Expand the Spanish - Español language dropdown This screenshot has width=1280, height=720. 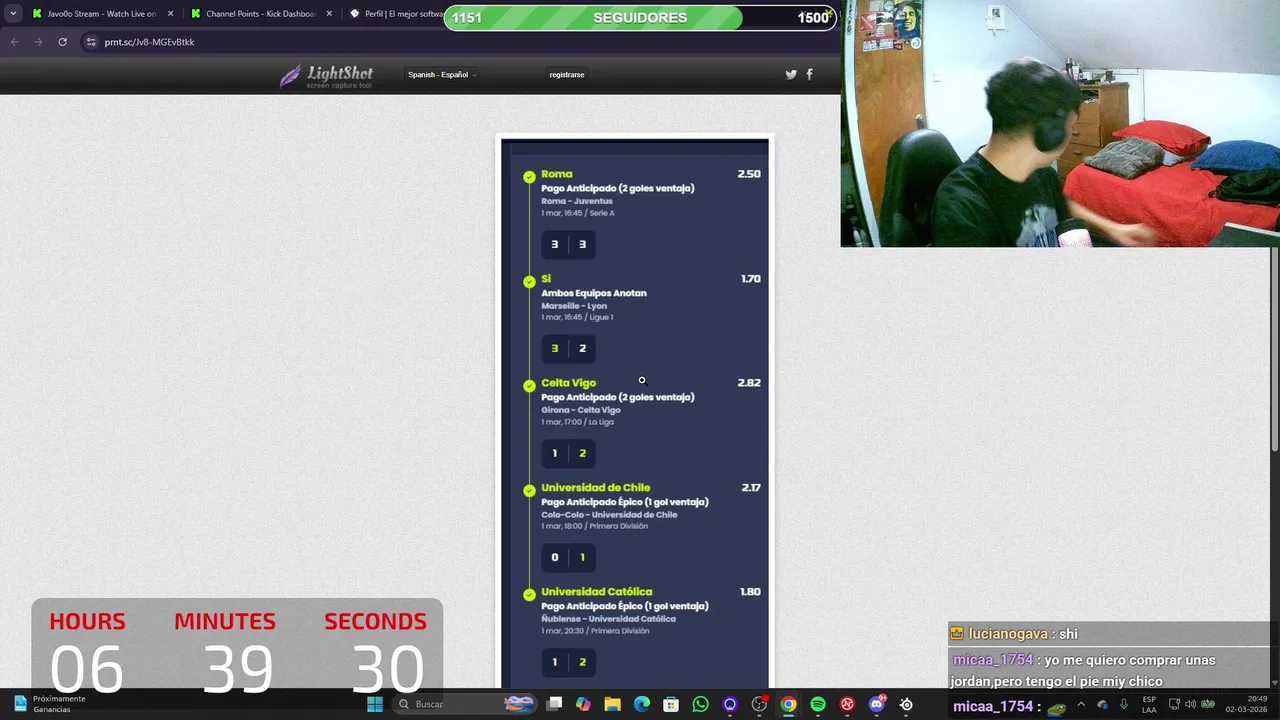click(x=441, y=75)
